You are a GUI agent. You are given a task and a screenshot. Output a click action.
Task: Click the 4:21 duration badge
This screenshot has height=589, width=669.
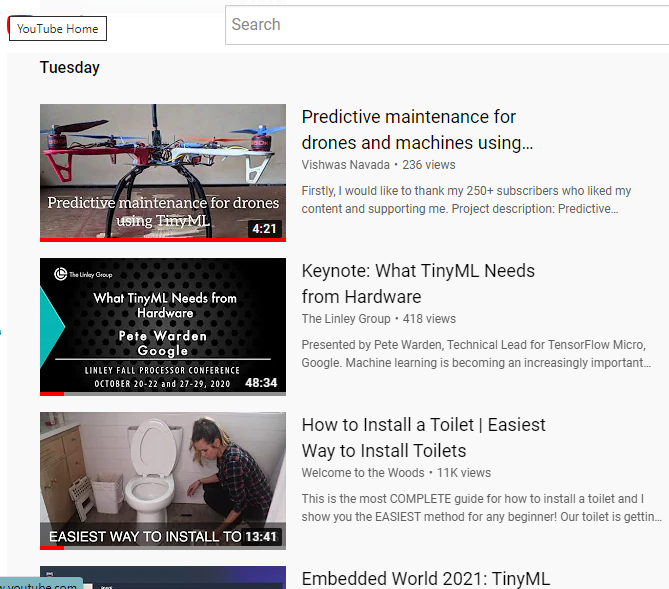(265, 229)
